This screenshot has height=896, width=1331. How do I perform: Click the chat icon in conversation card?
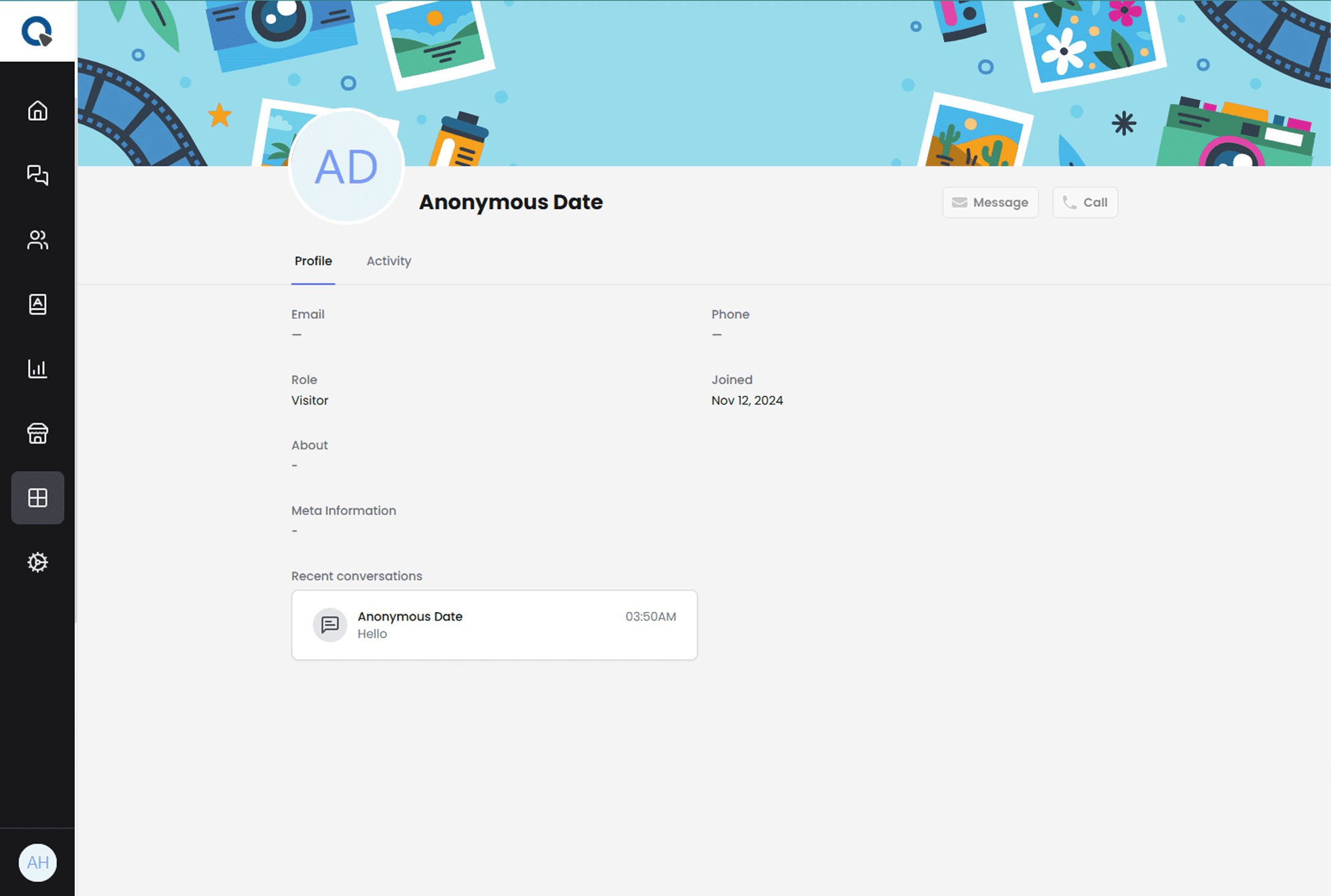(x=330, y=625)
